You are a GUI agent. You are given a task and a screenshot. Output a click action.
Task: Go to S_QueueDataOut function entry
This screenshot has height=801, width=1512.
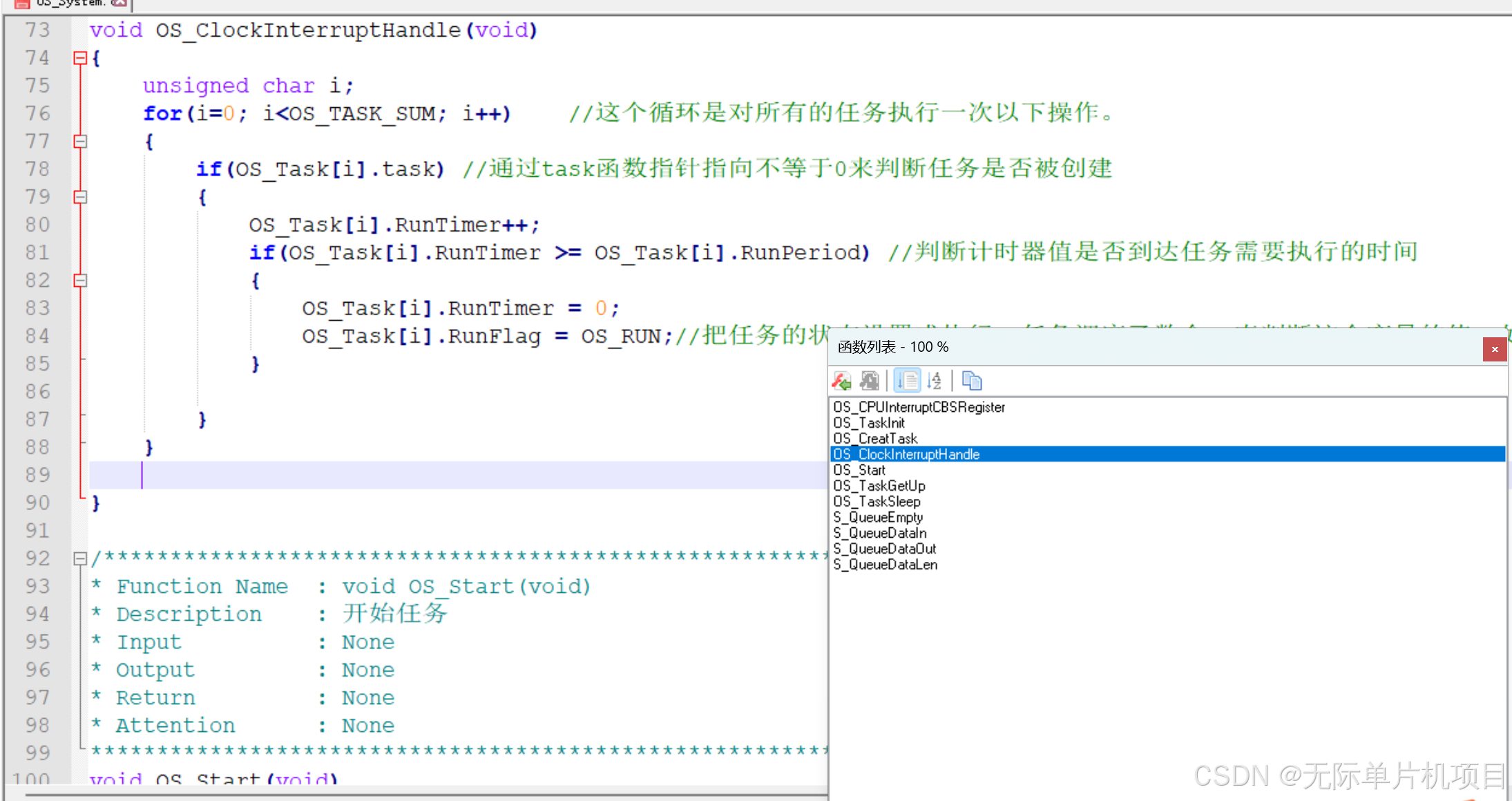pos(885,549)
